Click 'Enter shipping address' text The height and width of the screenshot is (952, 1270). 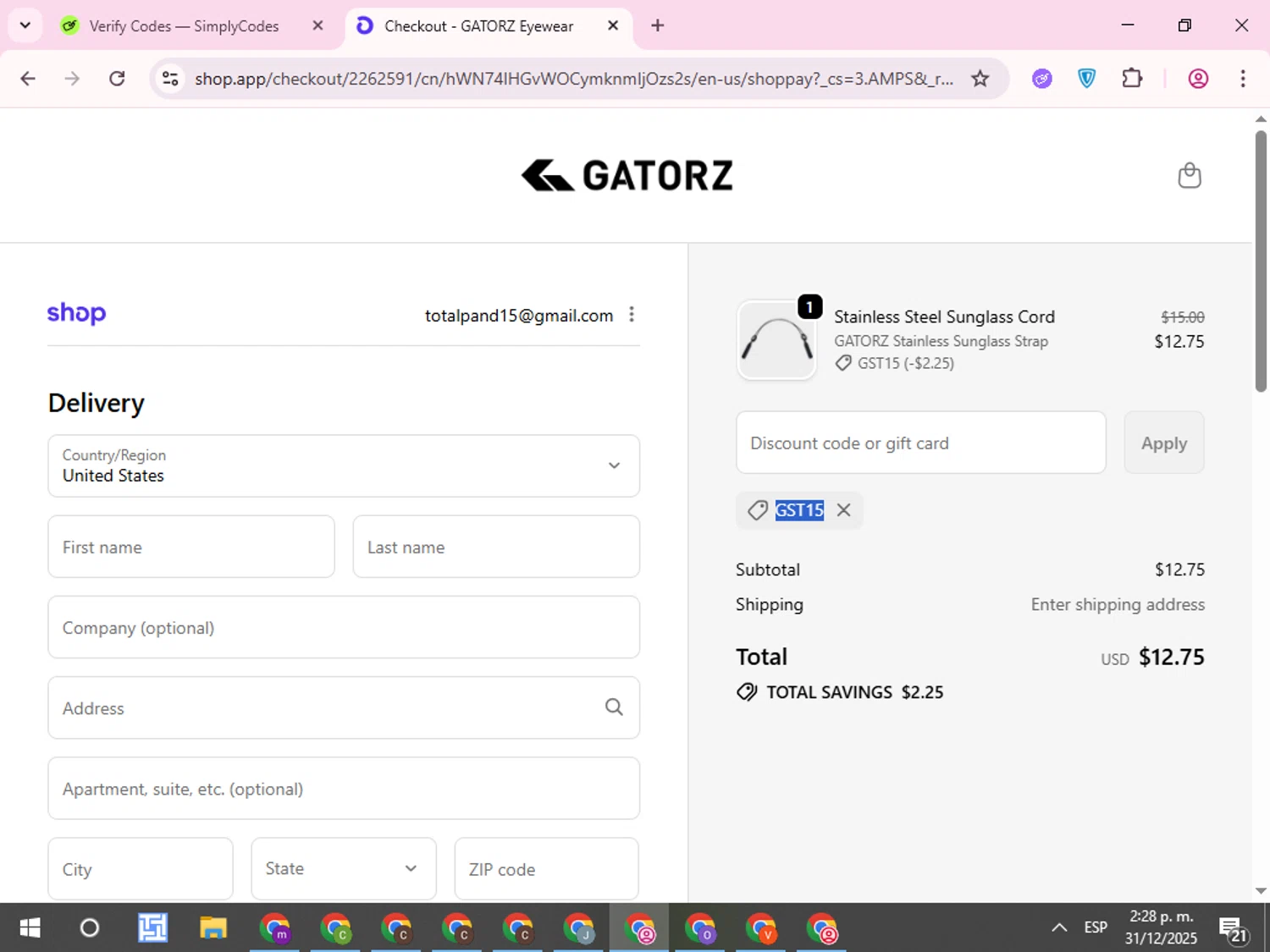(x=1118, y=604)
